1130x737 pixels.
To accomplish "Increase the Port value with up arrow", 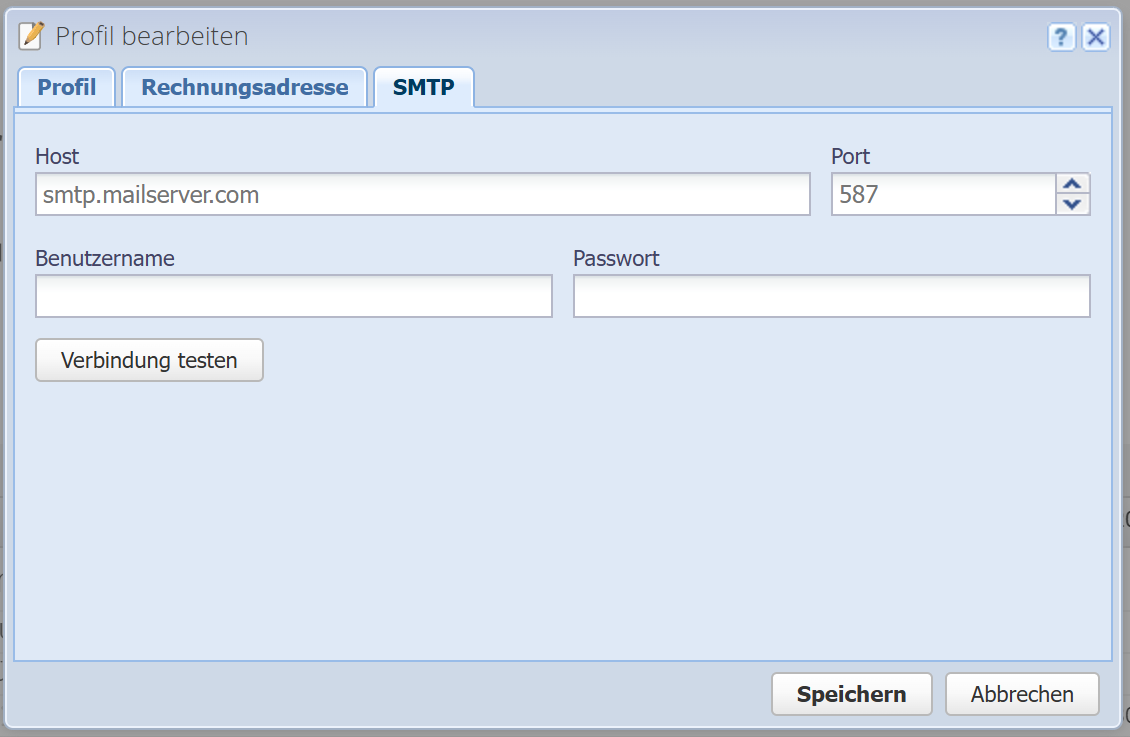I will point(1073,184).
